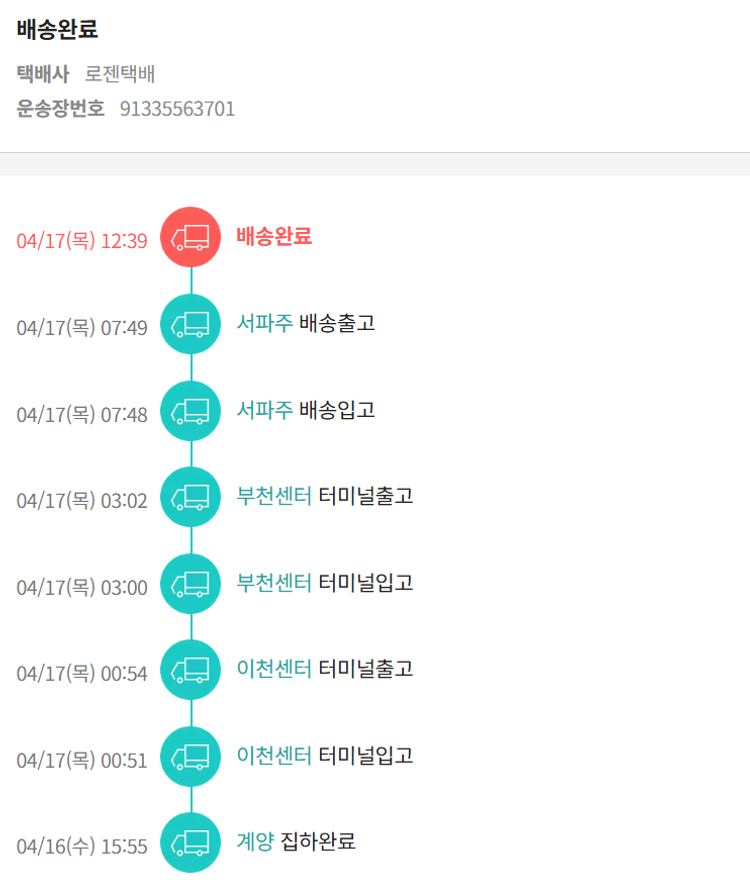Select the truck icon for 부천센터 터미널출고

[190, 497]
